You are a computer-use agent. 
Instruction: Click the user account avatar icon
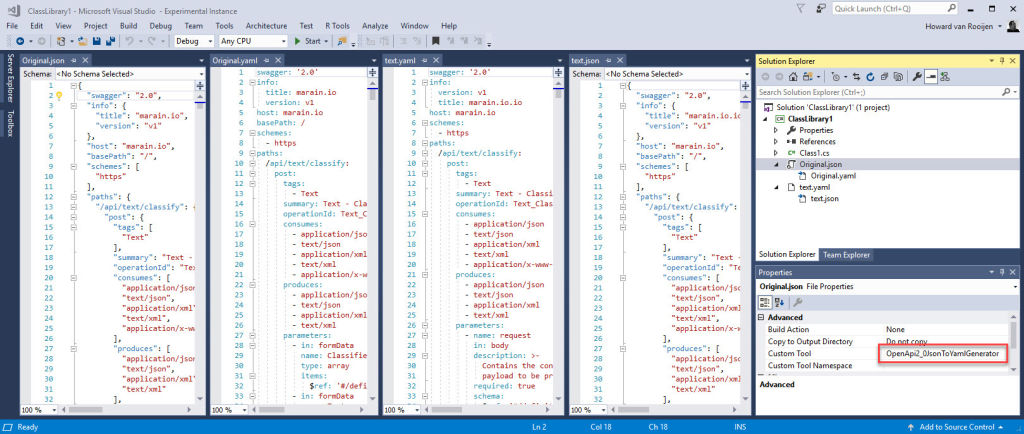[x=1012, y=26]
